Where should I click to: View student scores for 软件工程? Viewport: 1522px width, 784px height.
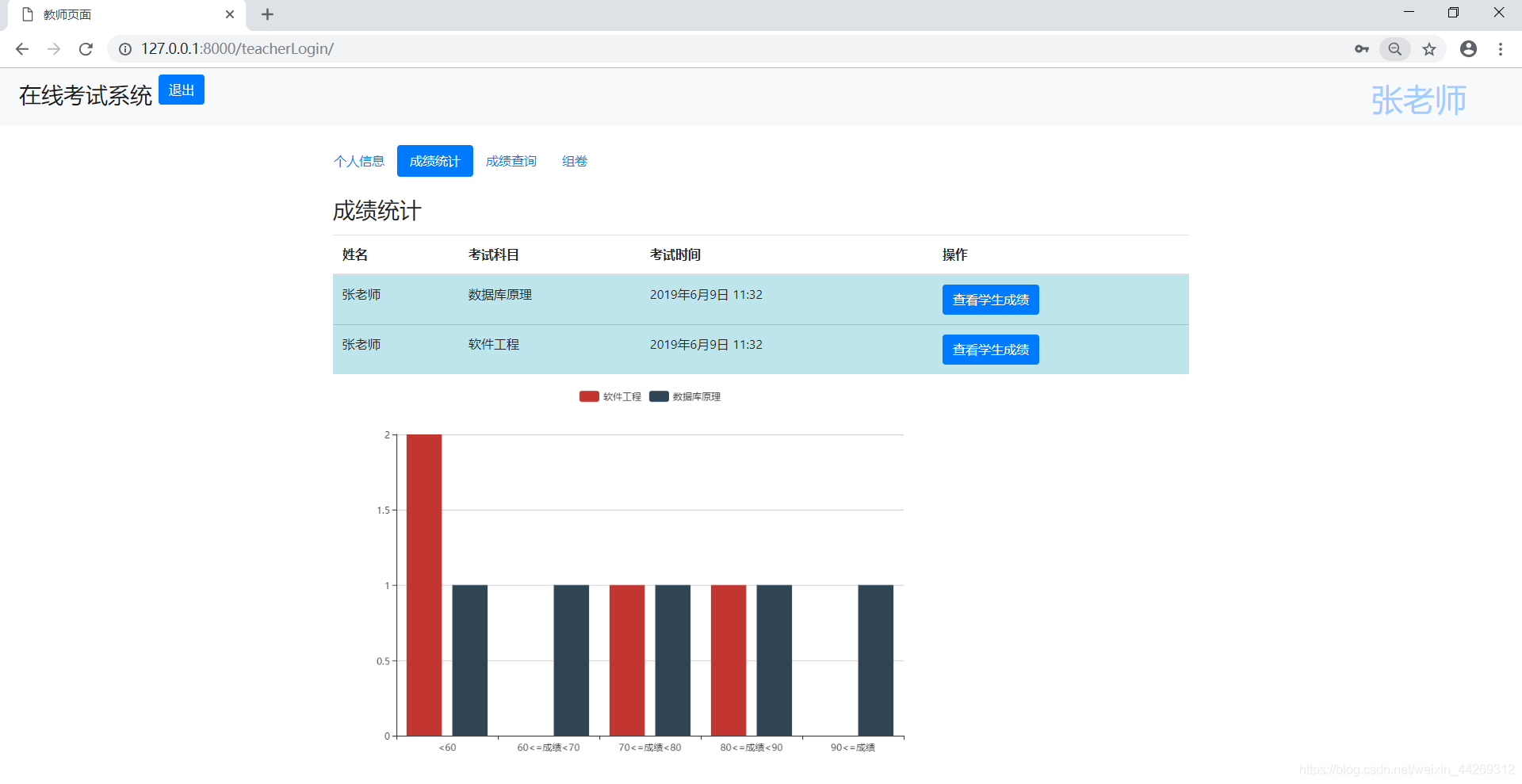pos(990,350)
